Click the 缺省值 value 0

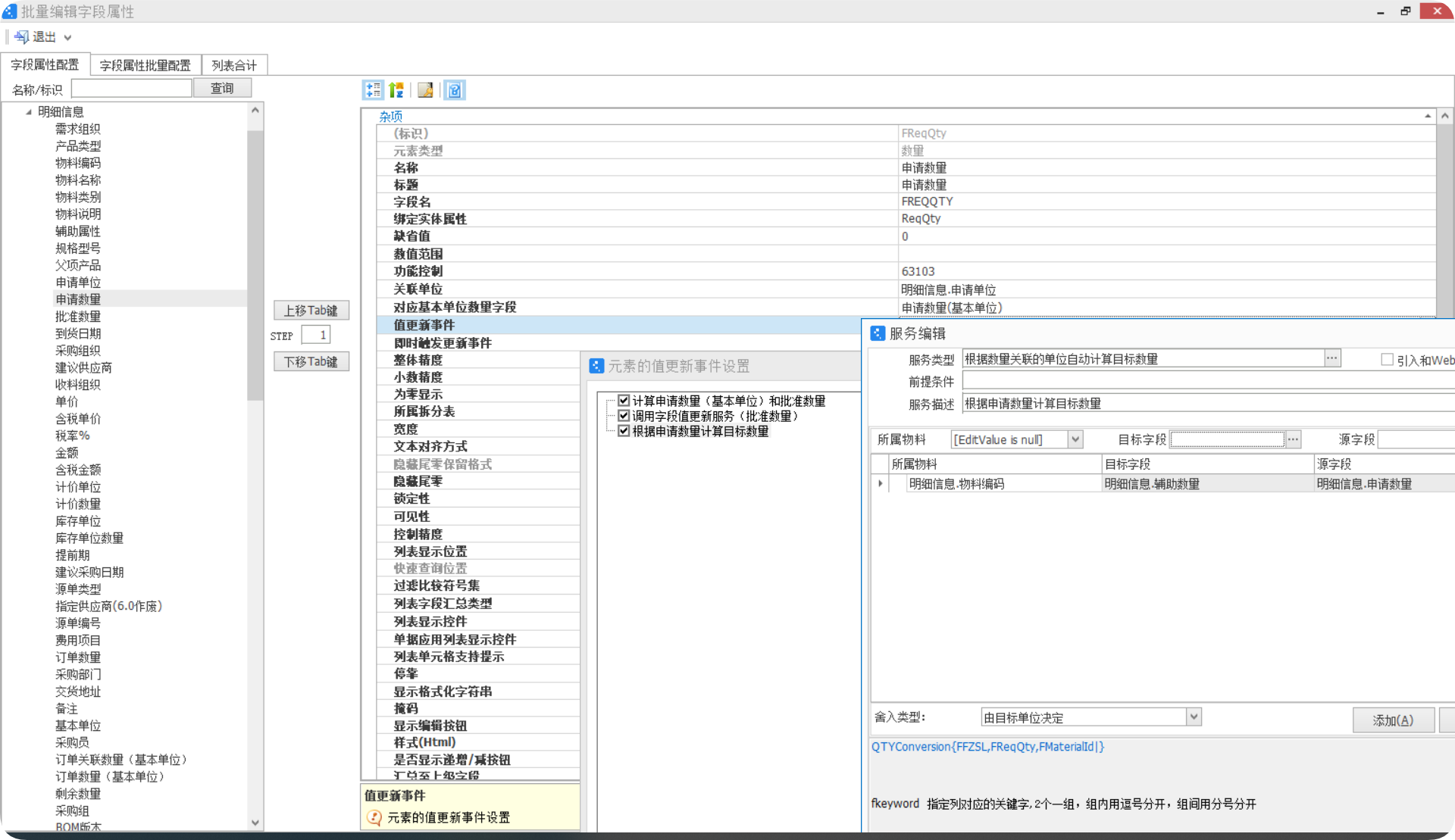[905, 236]
